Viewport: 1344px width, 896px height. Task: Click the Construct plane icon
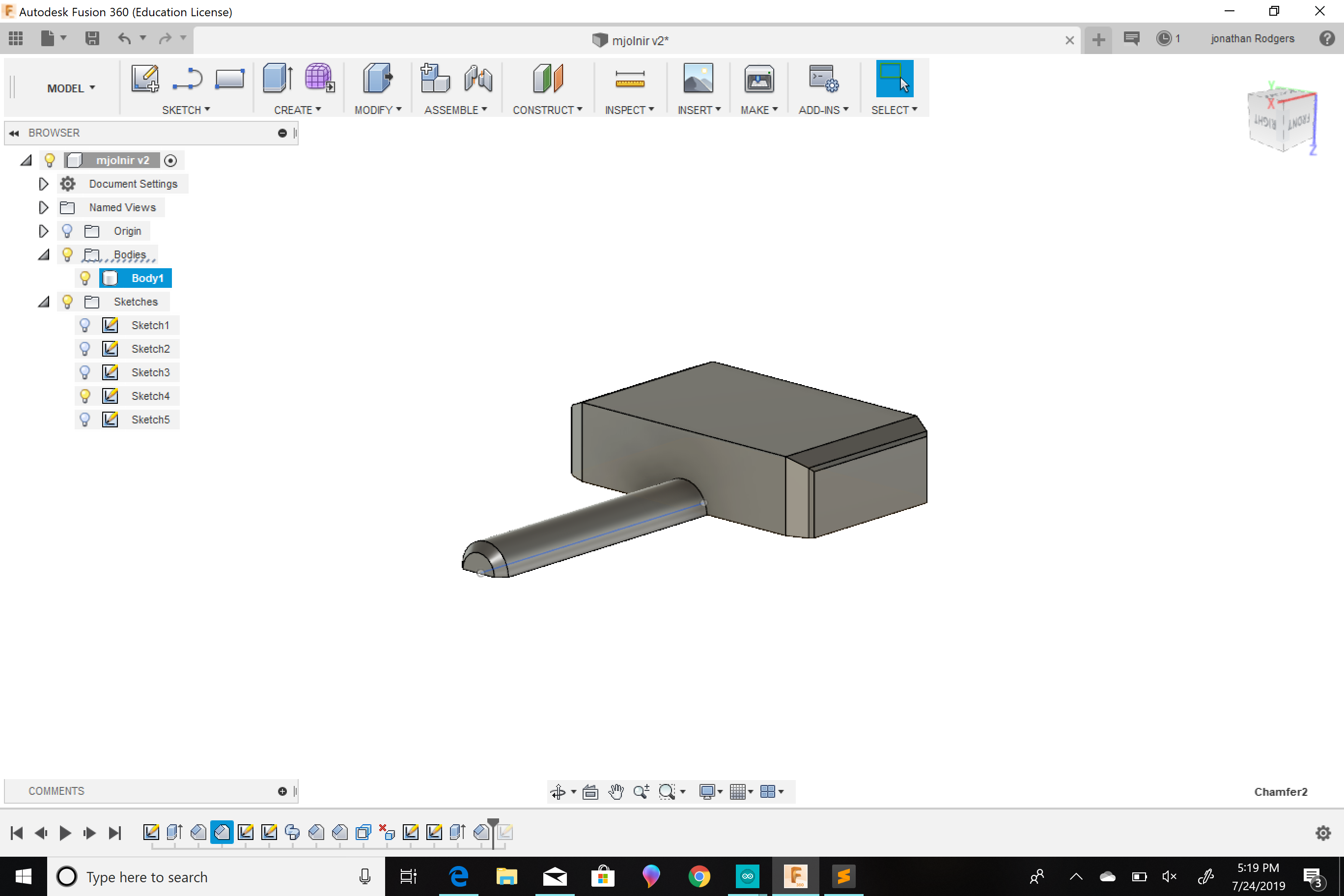[x=547, y=78]
